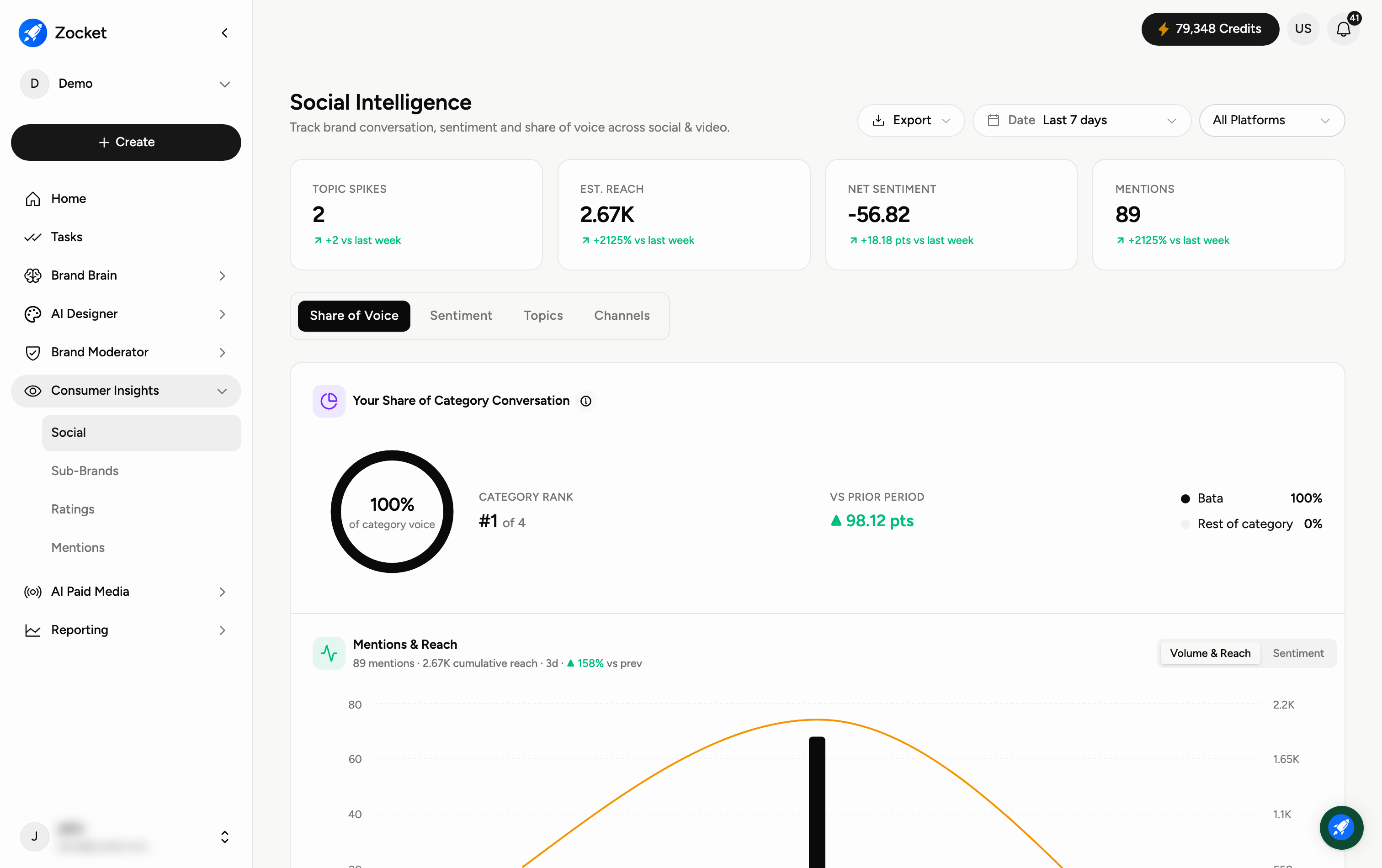Click the black Bata legend dot
The width and height of the screenshot is (1382, 868).
point(1185,498)
